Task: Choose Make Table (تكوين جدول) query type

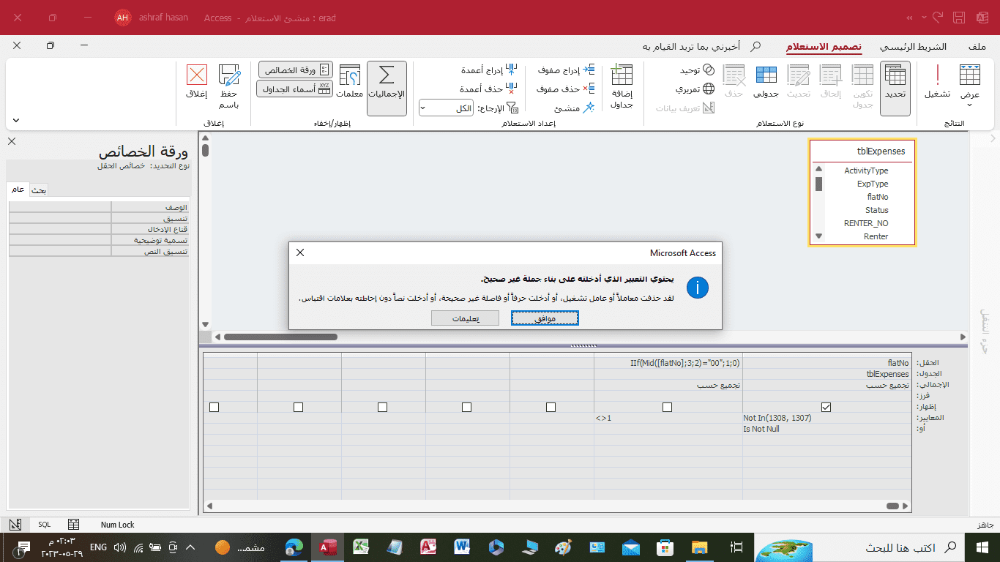Action: click(862, 85)
